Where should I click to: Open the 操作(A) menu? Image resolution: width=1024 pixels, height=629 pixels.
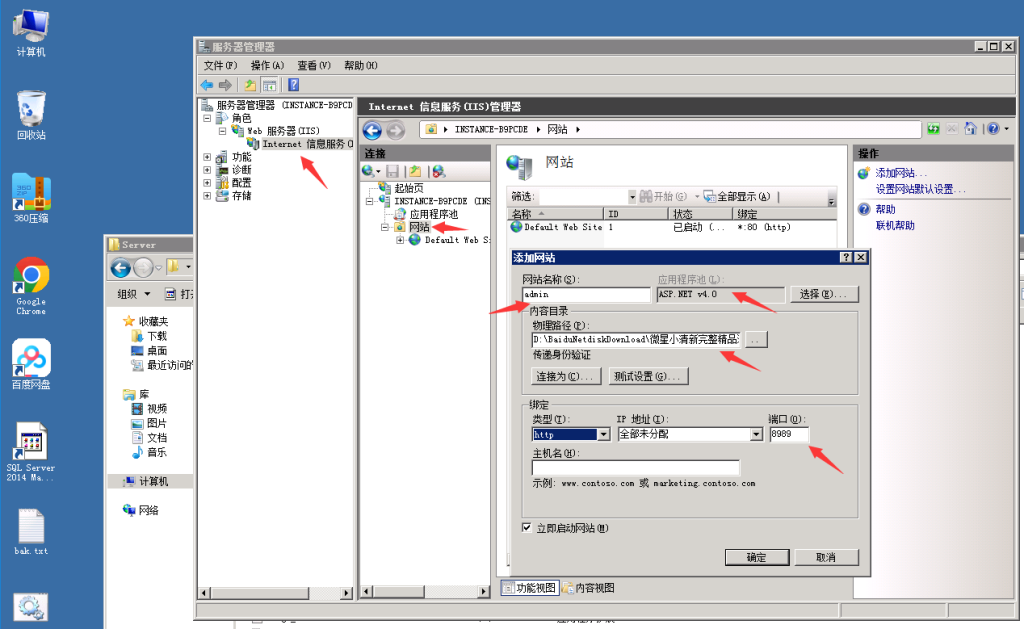[x=267, y=66]
